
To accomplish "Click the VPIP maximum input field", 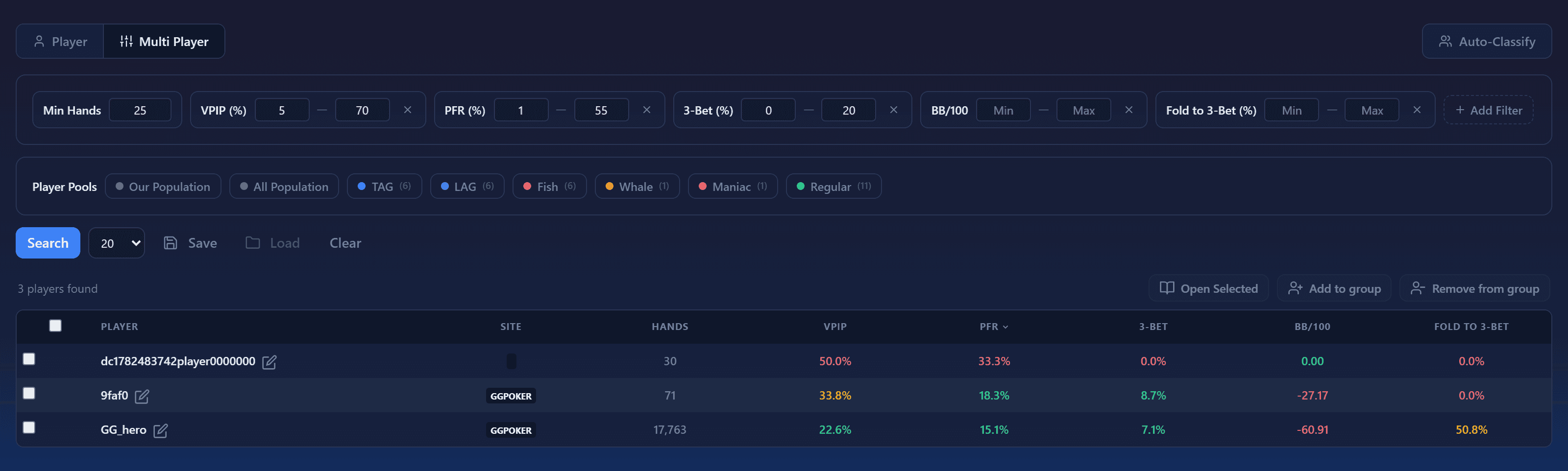I will tap(362, 110).
